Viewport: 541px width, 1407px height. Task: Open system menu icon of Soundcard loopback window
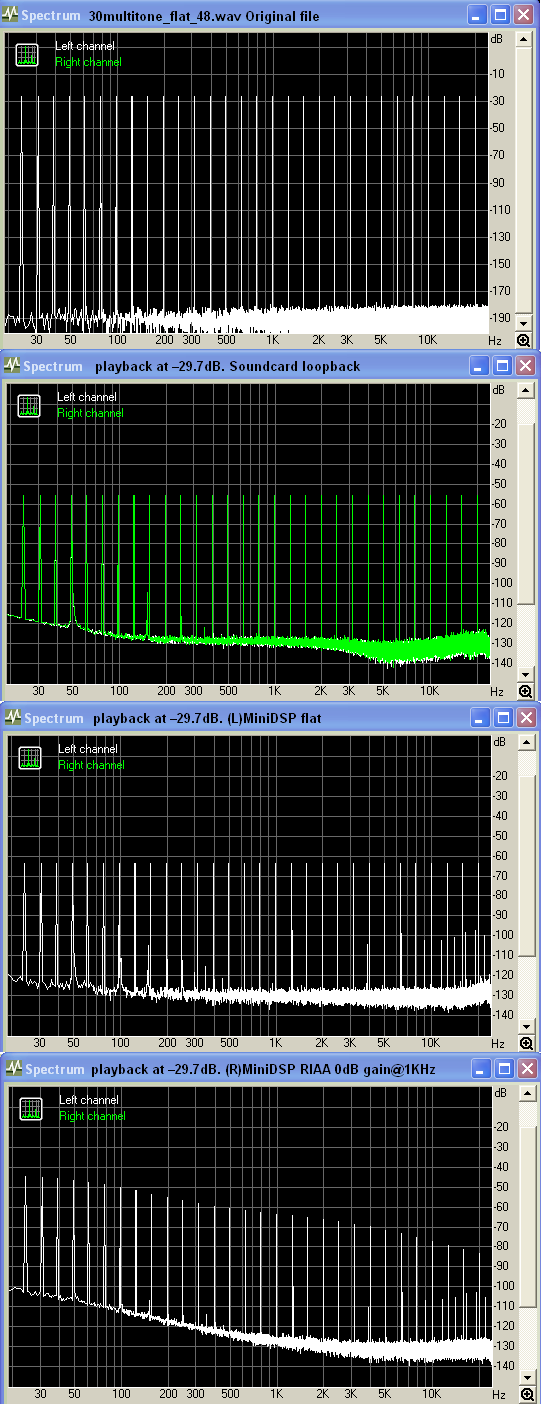pyautogui.click(x=12, y=366)
